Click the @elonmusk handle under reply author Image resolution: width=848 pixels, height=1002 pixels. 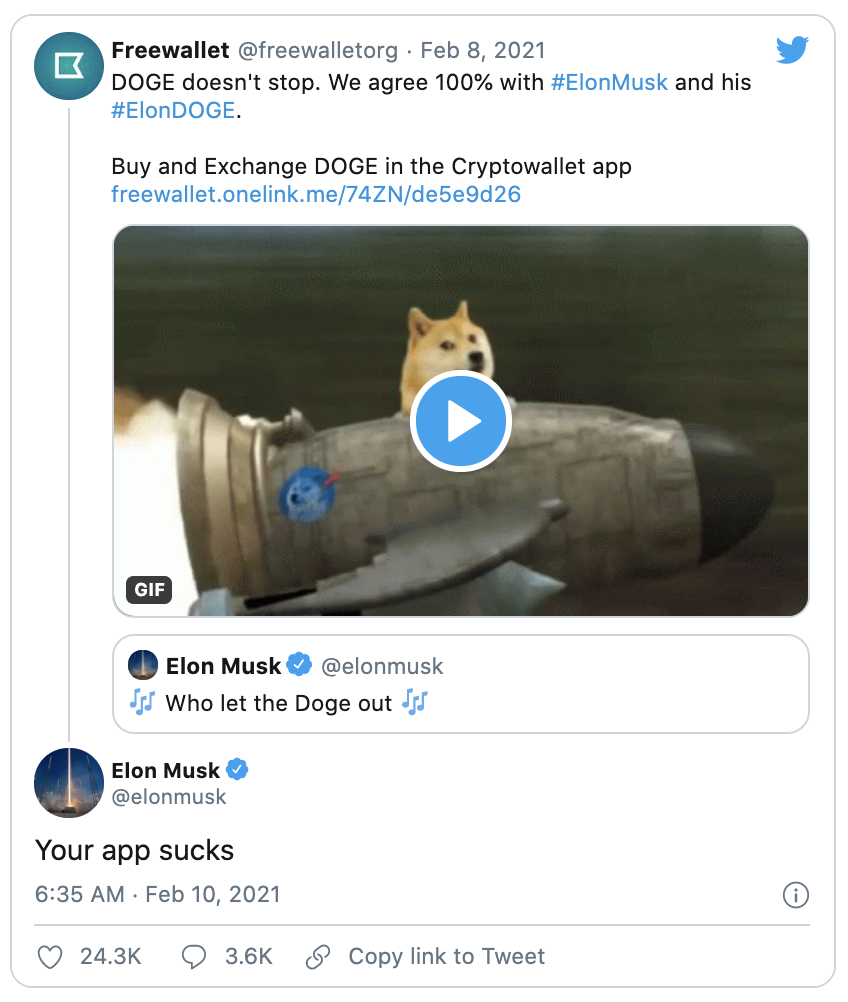click(169, 797)
